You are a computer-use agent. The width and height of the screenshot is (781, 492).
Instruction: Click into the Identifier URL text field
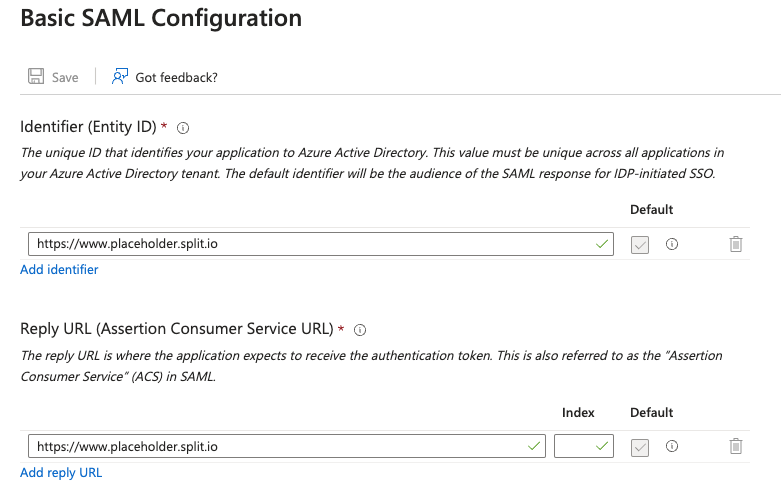point(300,243)
